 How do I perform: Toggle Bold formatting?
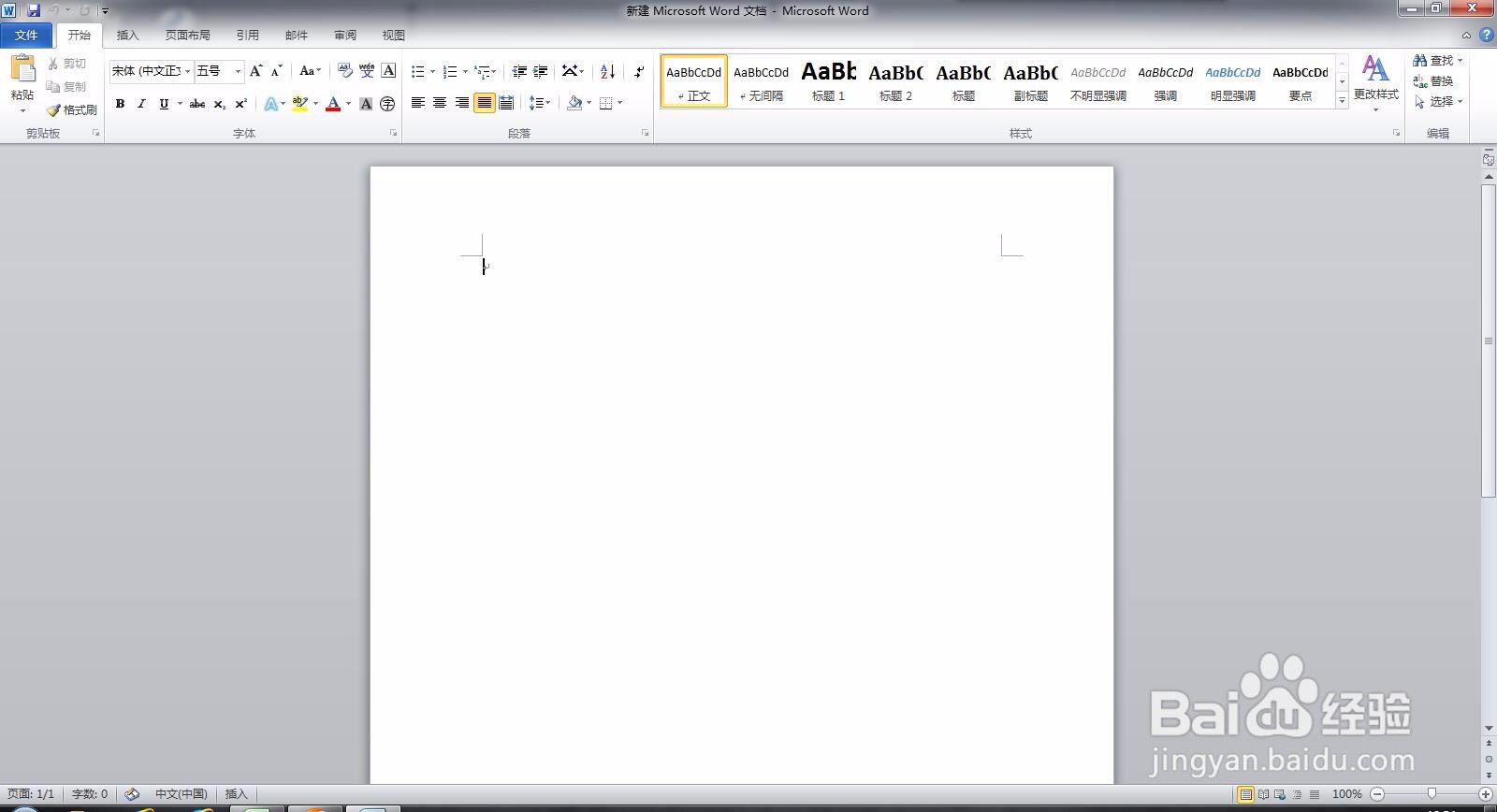[x=120, y=104]
